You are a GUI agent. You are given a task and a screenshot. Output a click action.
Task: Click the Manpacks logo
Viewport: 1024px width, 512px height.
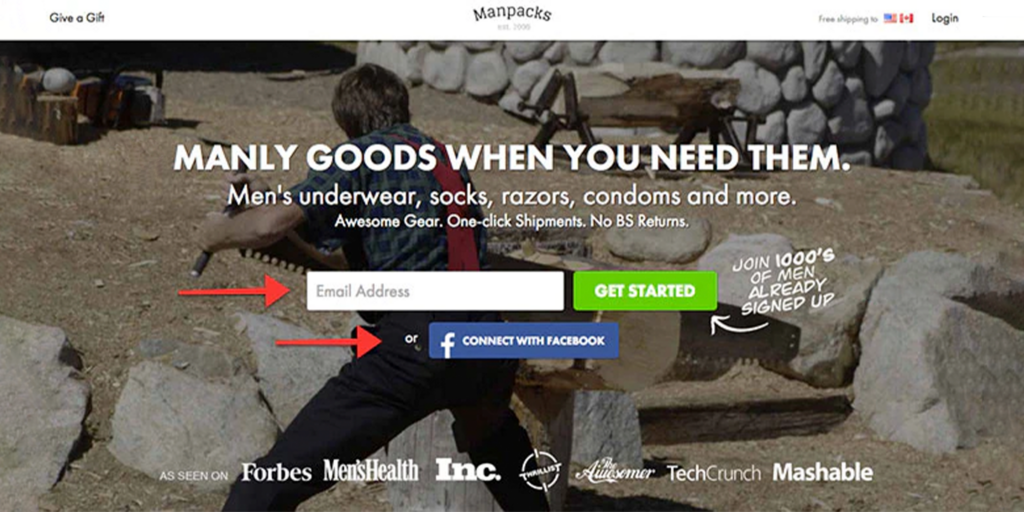[x=512, y=18]
